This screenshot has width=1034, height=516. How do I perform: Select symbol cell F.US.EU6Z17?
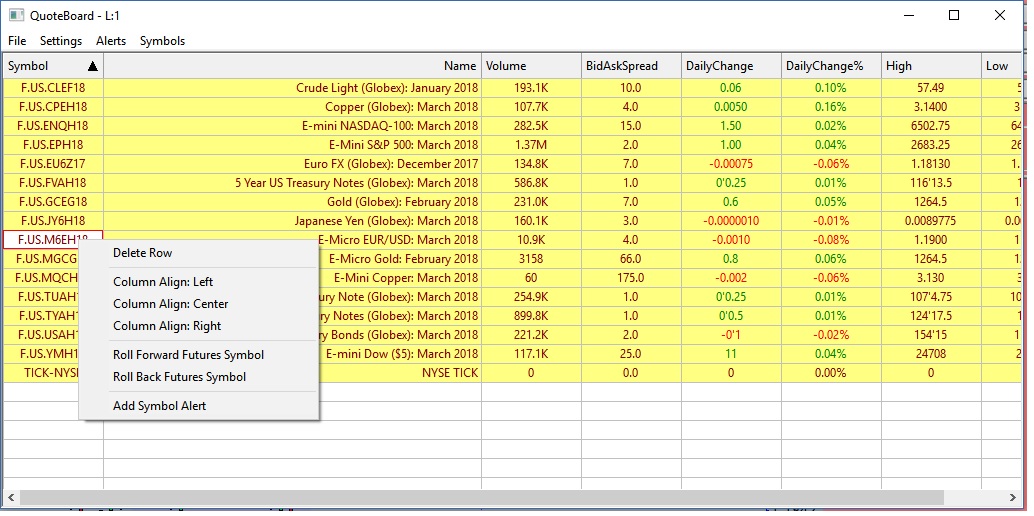click(x=53, y=164)
